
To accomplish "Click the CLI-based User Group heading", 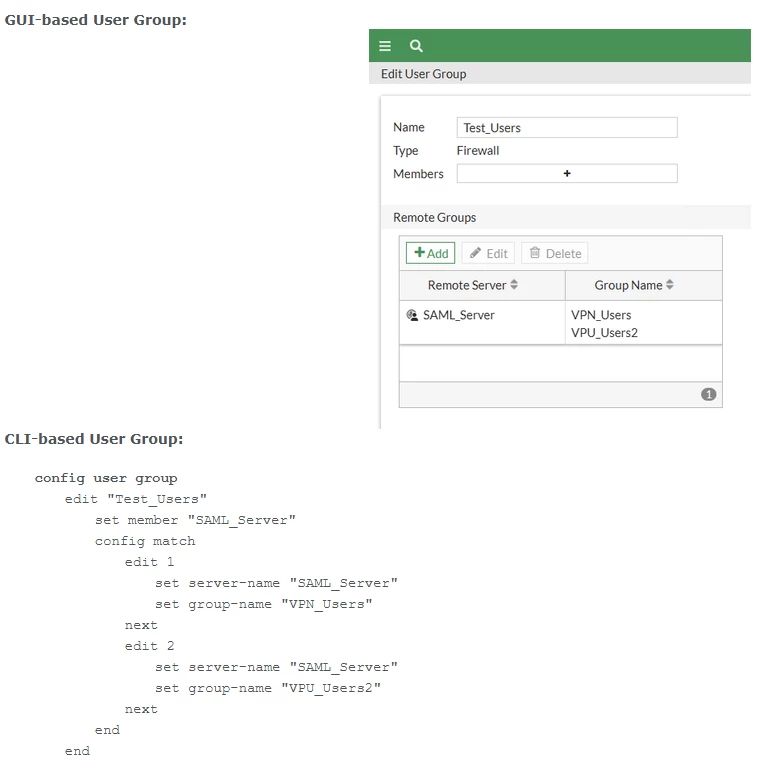I will [x=94, y=439].
